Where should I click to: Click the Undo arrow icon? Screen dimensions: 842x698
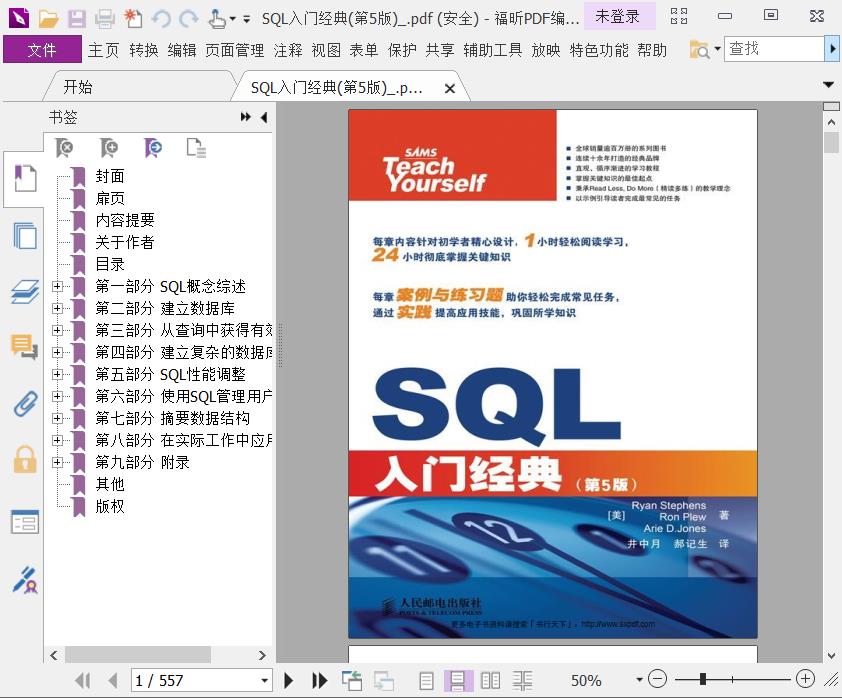[161, 19]
